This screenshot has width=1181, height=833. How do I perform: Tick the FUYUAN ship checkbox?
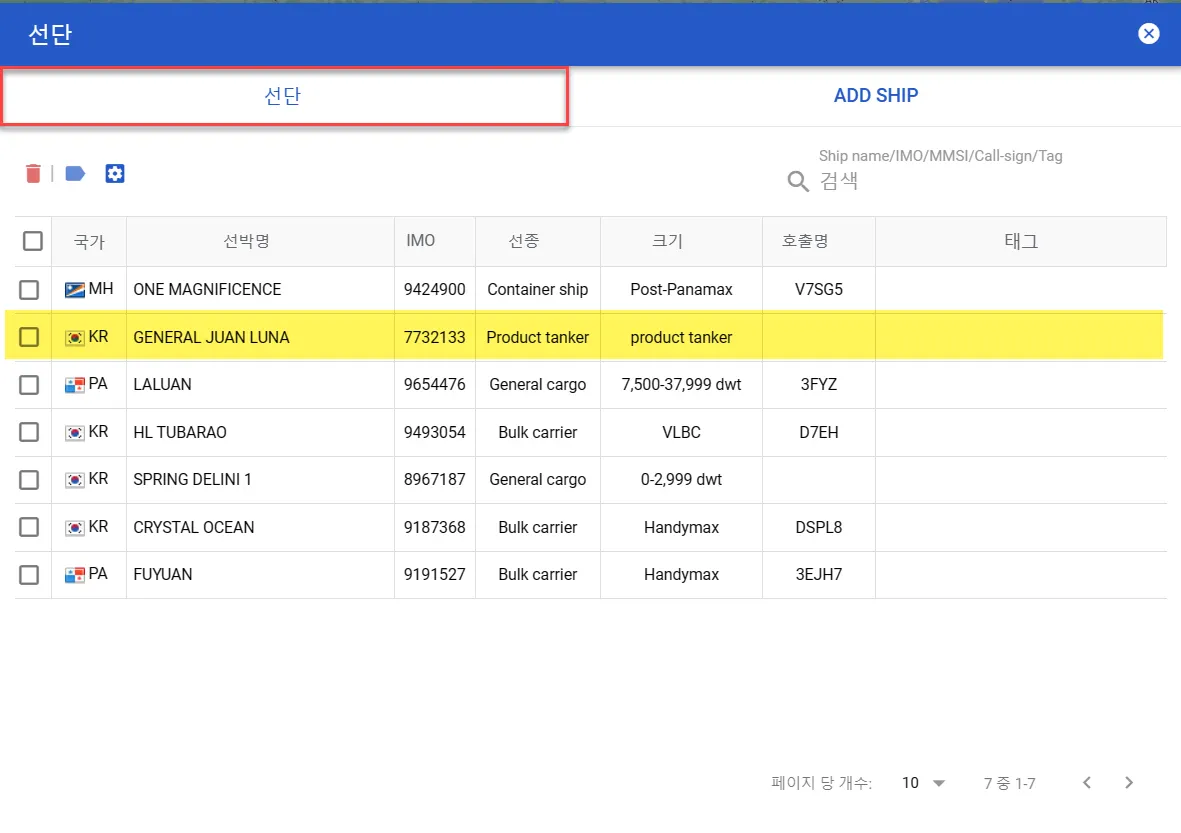30,575
